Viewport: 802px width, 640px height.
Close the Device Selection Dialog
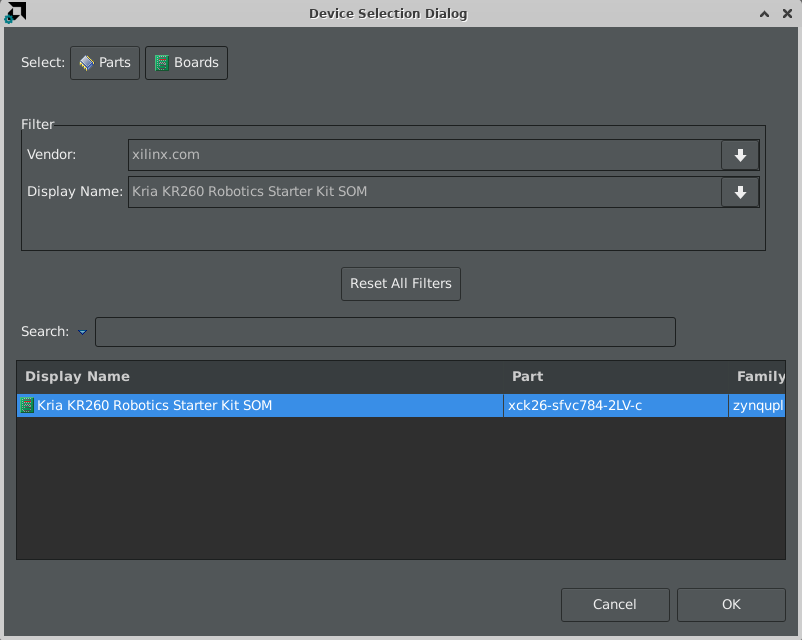[x=788, y=14]
